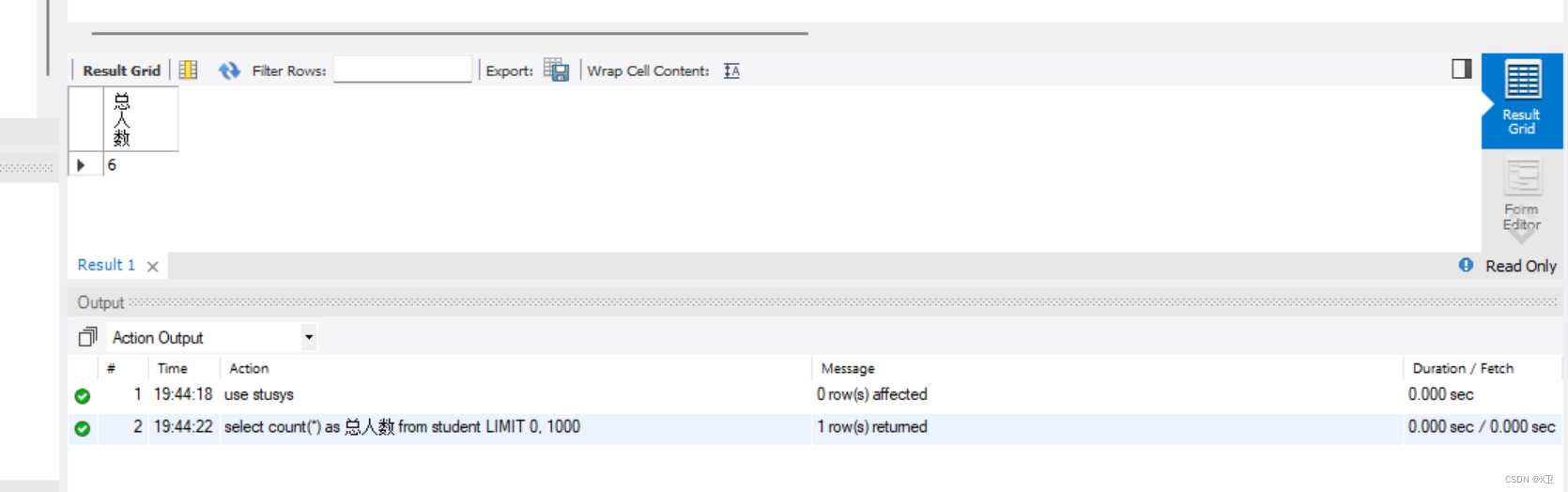Click the result grid columns icon
This screenshot has width=1568, height=492.
[188, 70]
